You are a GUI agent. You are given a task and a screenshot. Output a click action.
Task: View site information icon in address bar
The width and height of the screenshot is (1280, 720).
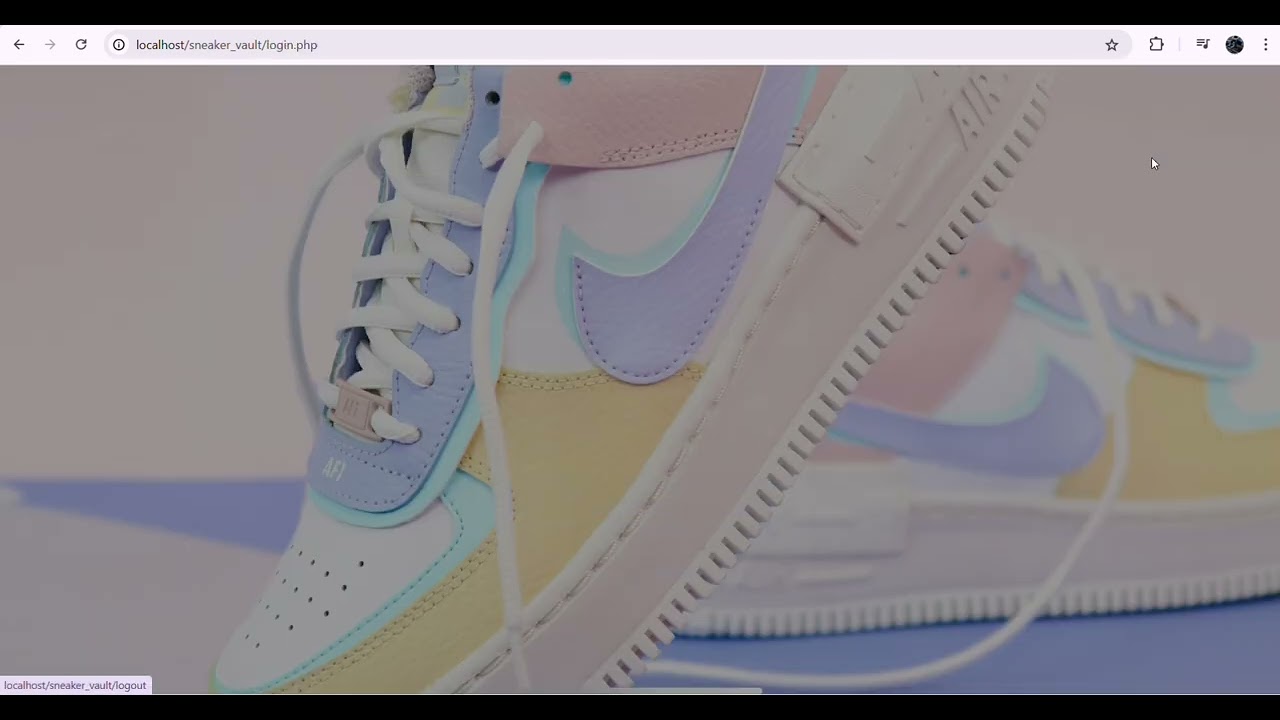tap(118, 45)
